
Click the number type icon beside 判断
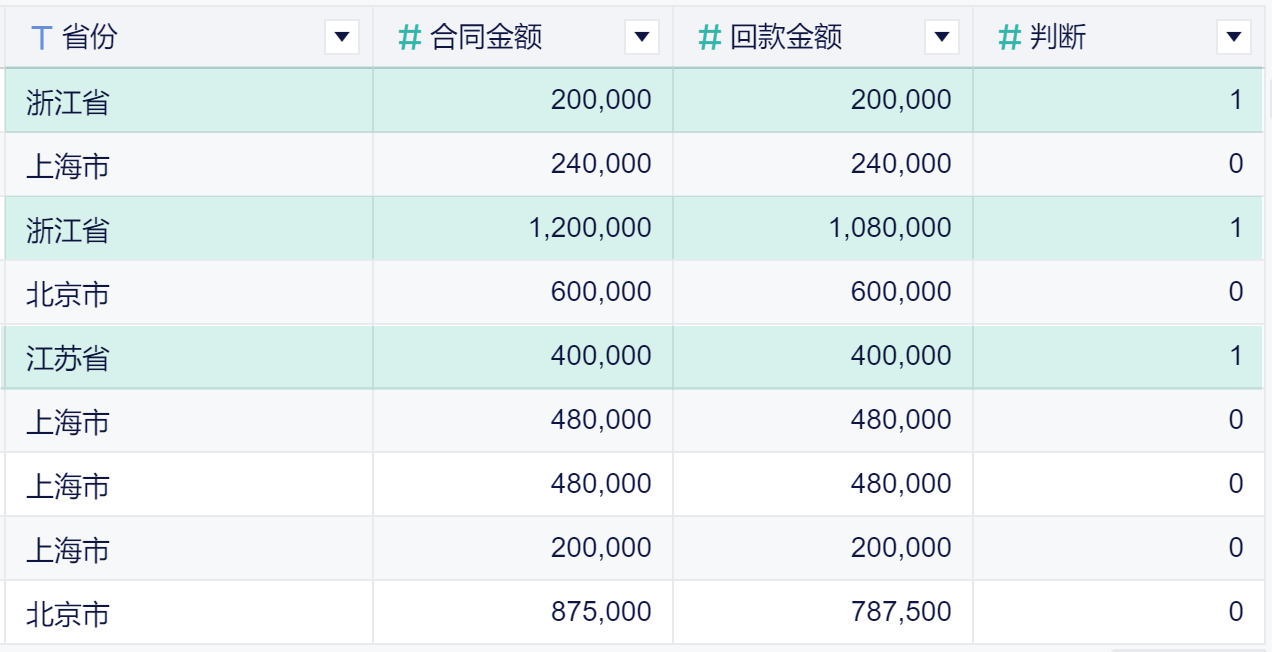(x=1009, y=38)
